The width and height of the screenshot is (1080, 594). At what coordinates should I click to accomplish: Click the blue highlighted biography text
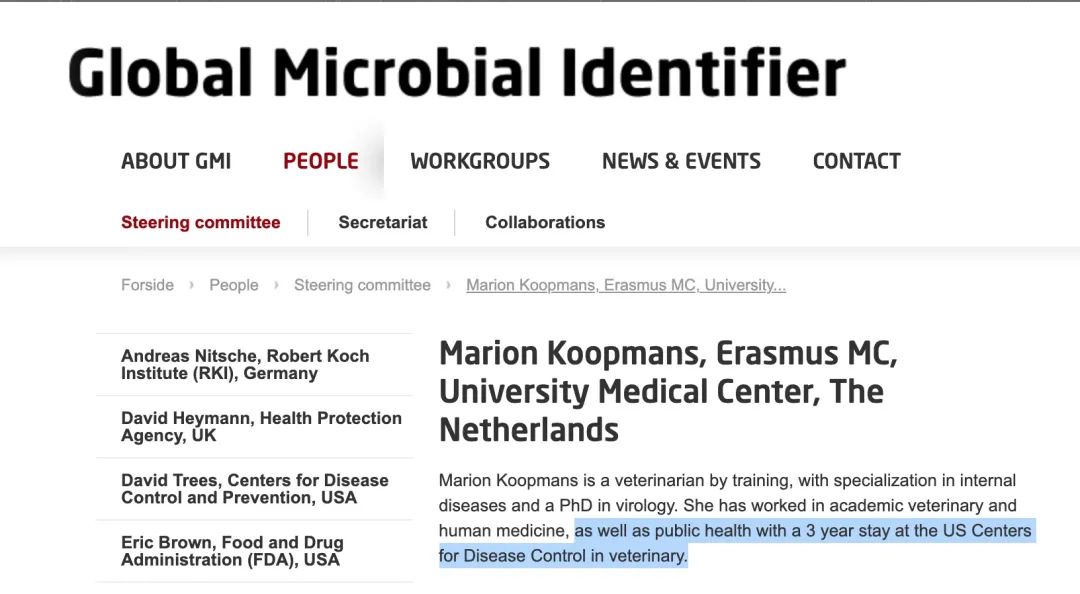pos(802,531)
